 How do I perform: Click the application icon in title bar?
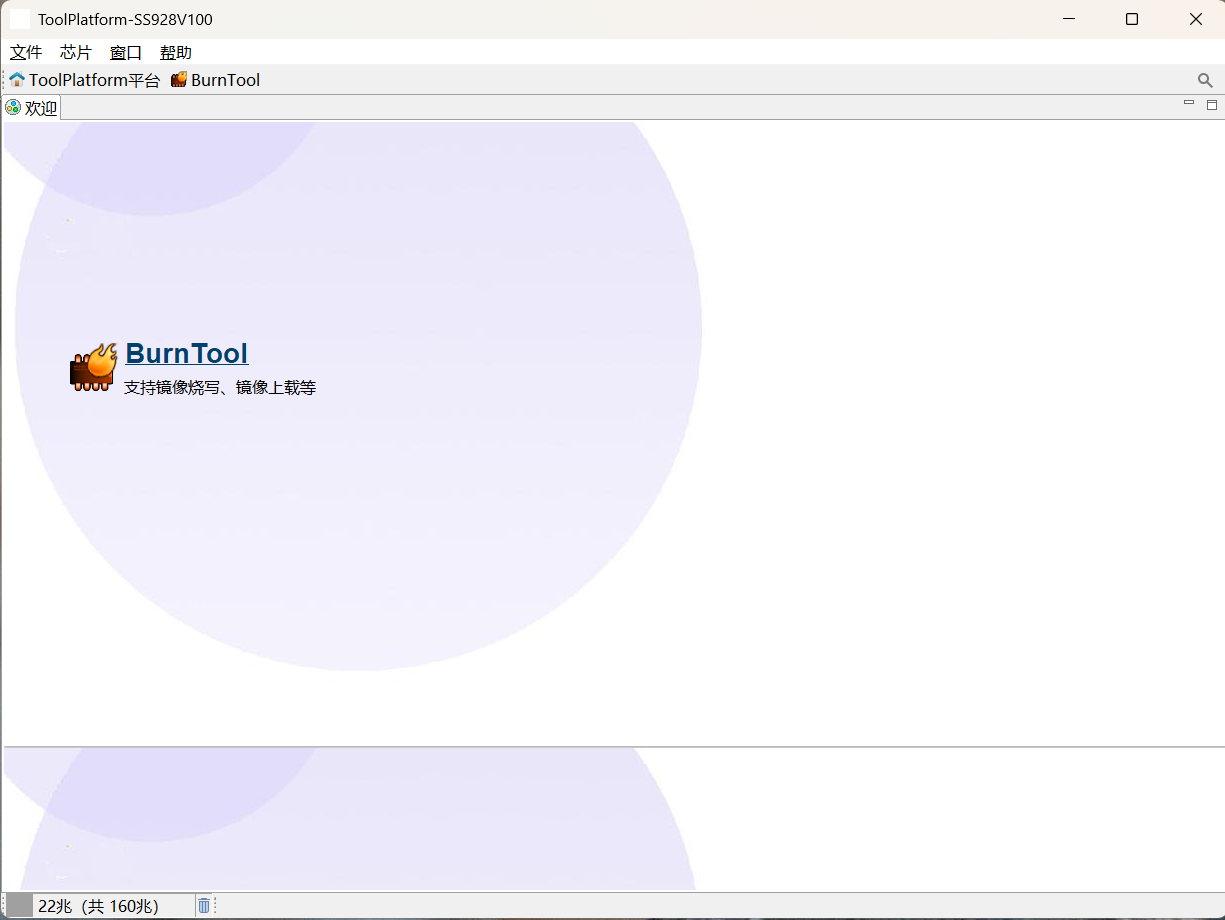point(20,19)
